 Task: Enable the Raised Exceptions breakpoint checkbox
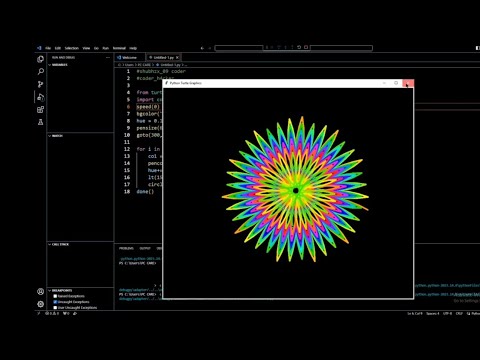(55, 296)
